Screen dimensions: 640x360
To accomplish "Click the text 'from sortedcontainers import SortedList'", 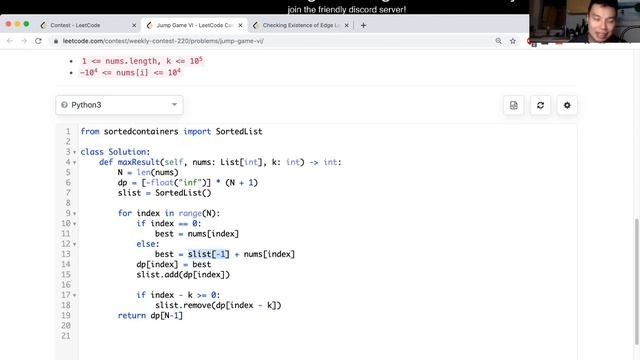I will point(171,131).
